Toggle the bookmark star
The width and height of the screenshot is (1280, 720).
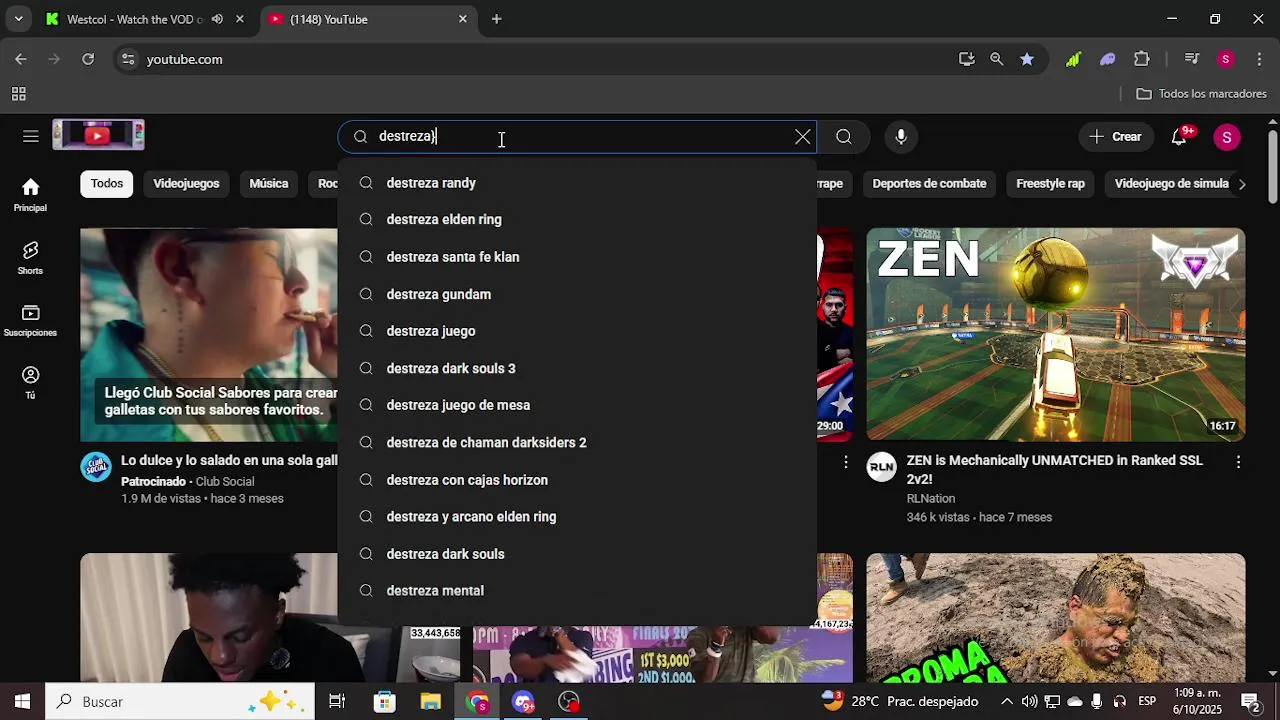[x=1027, y=59]
